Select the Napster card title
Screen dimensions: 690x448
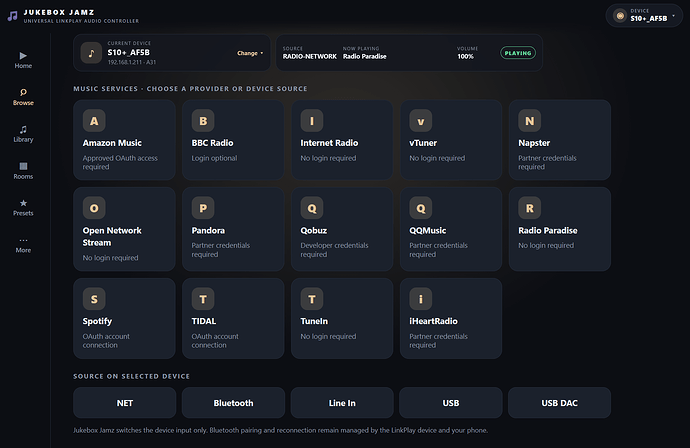tap(534, 143)
